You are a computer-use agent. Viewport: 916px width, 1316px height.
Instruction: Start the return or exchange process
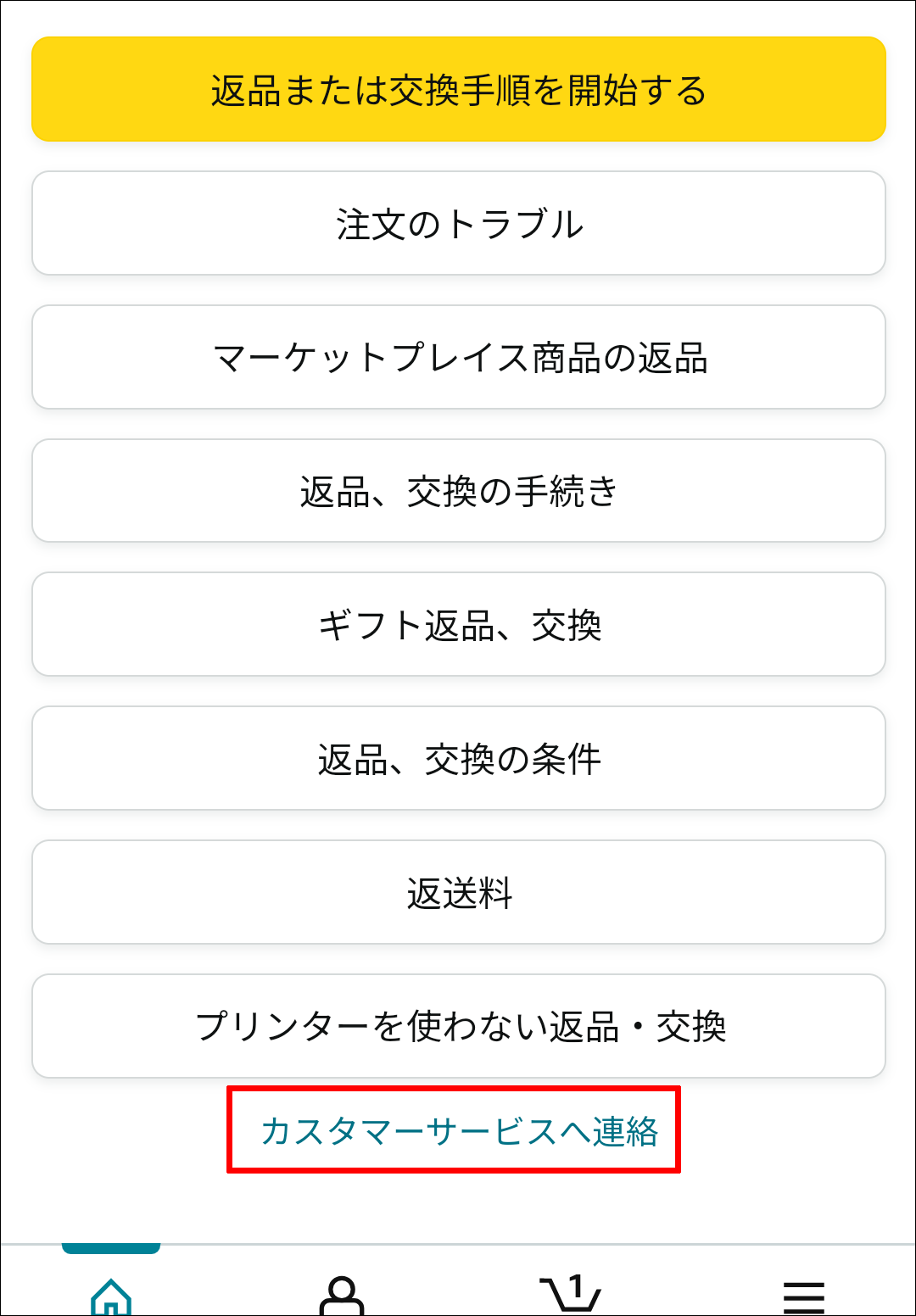459,89
